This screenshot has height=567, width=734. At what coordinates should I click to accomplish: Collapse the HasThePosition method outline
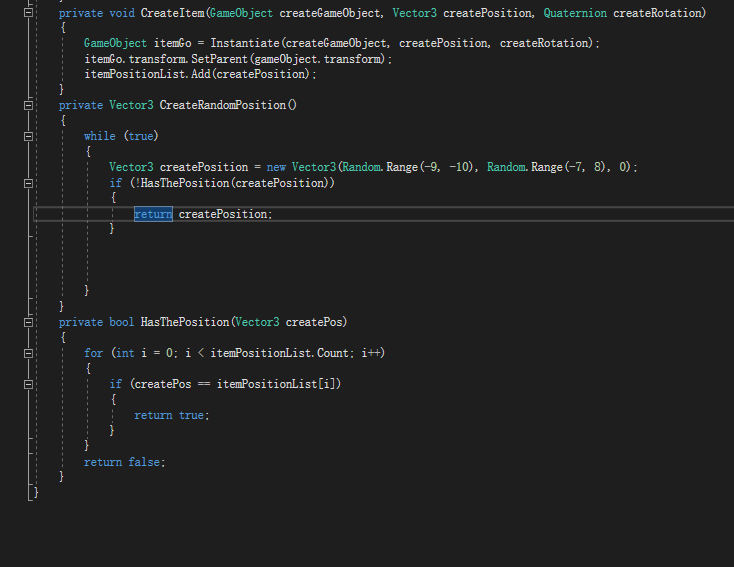pos(29,322)
